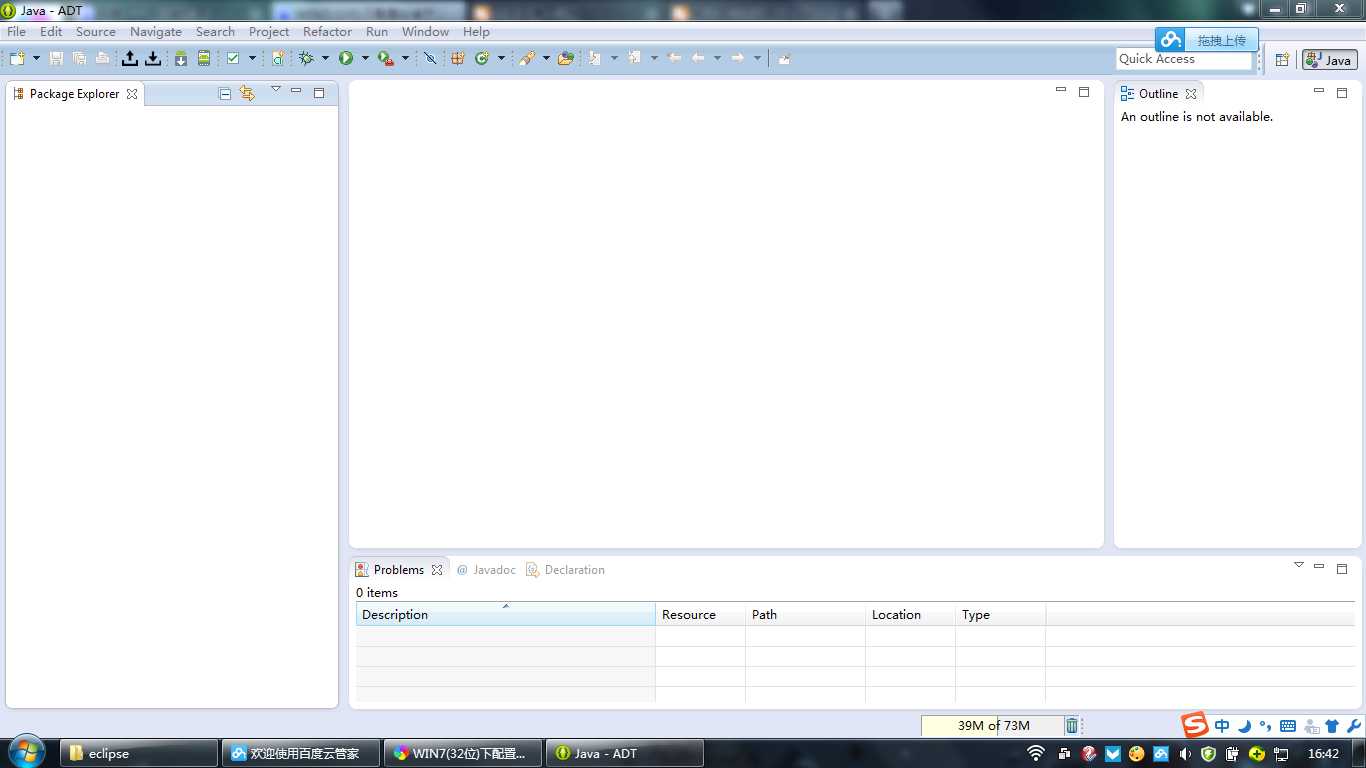This screenshot has width=1366, height=768.
Task: Open Problems panel View Menu triangle
Action: point(1299,565)
